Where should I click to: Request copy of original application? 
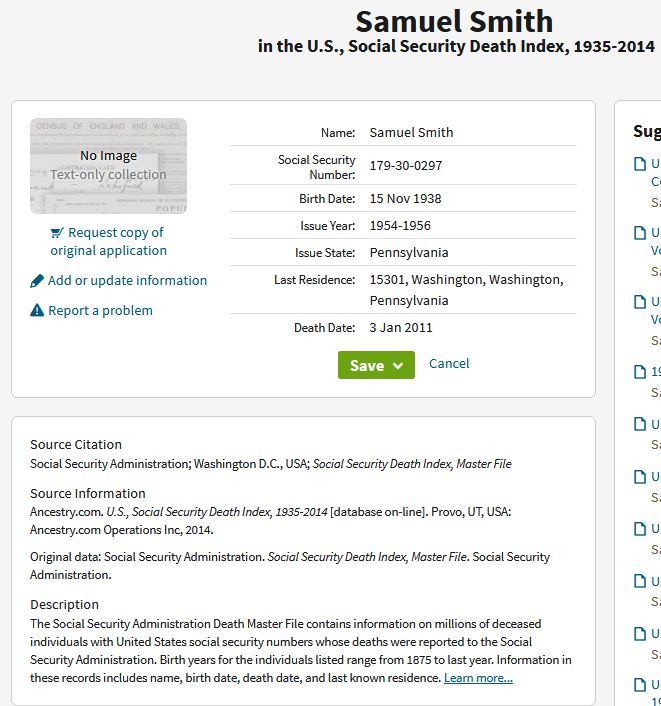(x=109, y=241)
